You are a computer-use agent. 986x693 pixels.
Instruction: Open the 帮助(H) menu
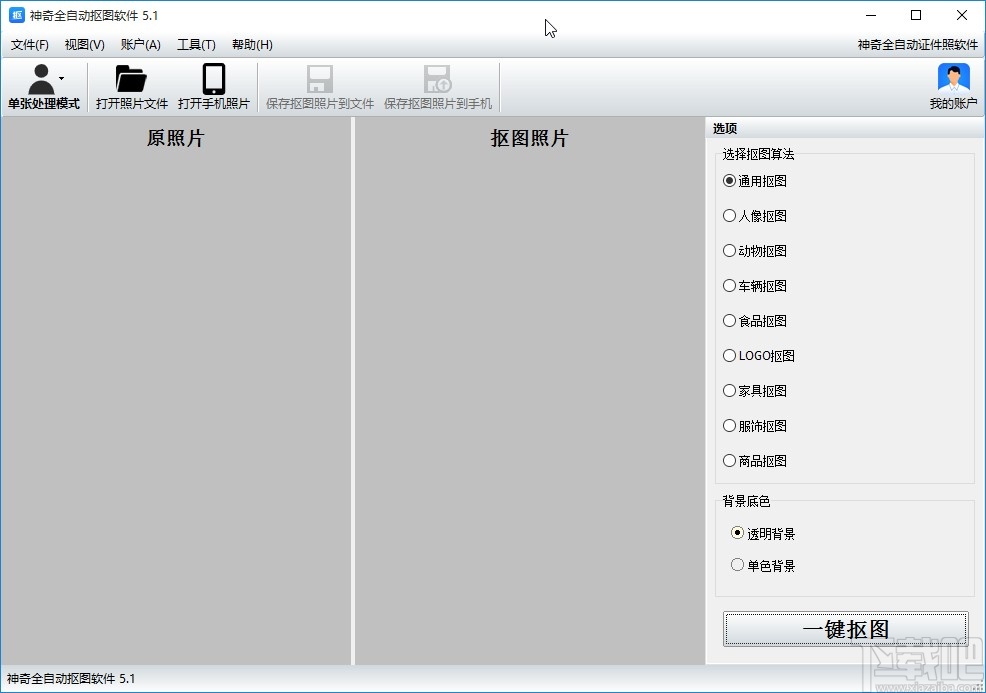pyautogui.click(x=252, y=45)
